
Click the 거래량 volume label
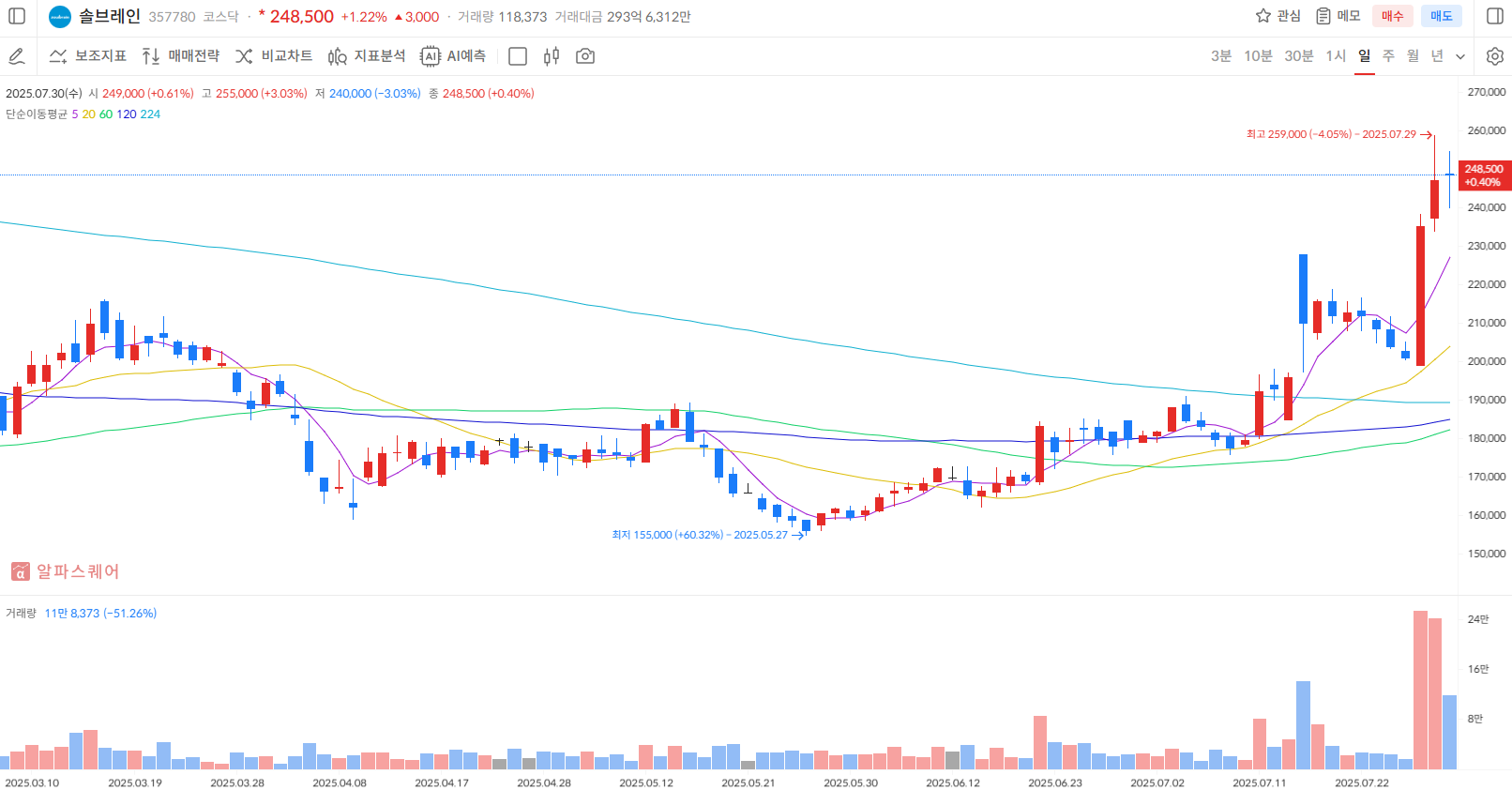21,613
